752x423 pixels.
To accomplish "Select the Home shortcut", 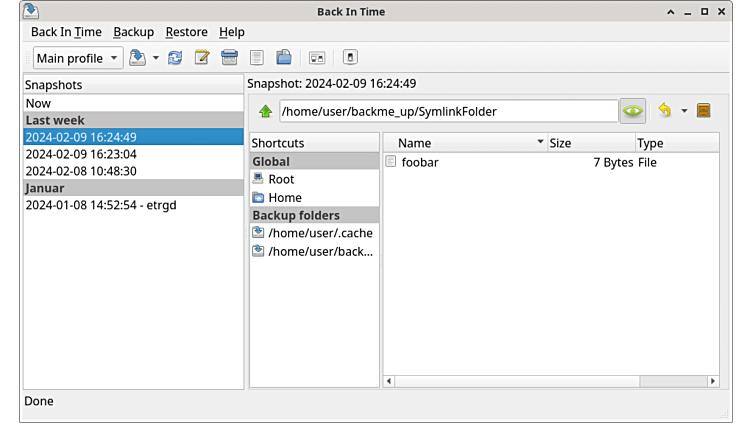I will pyautogui.click(x=285, y=197).
